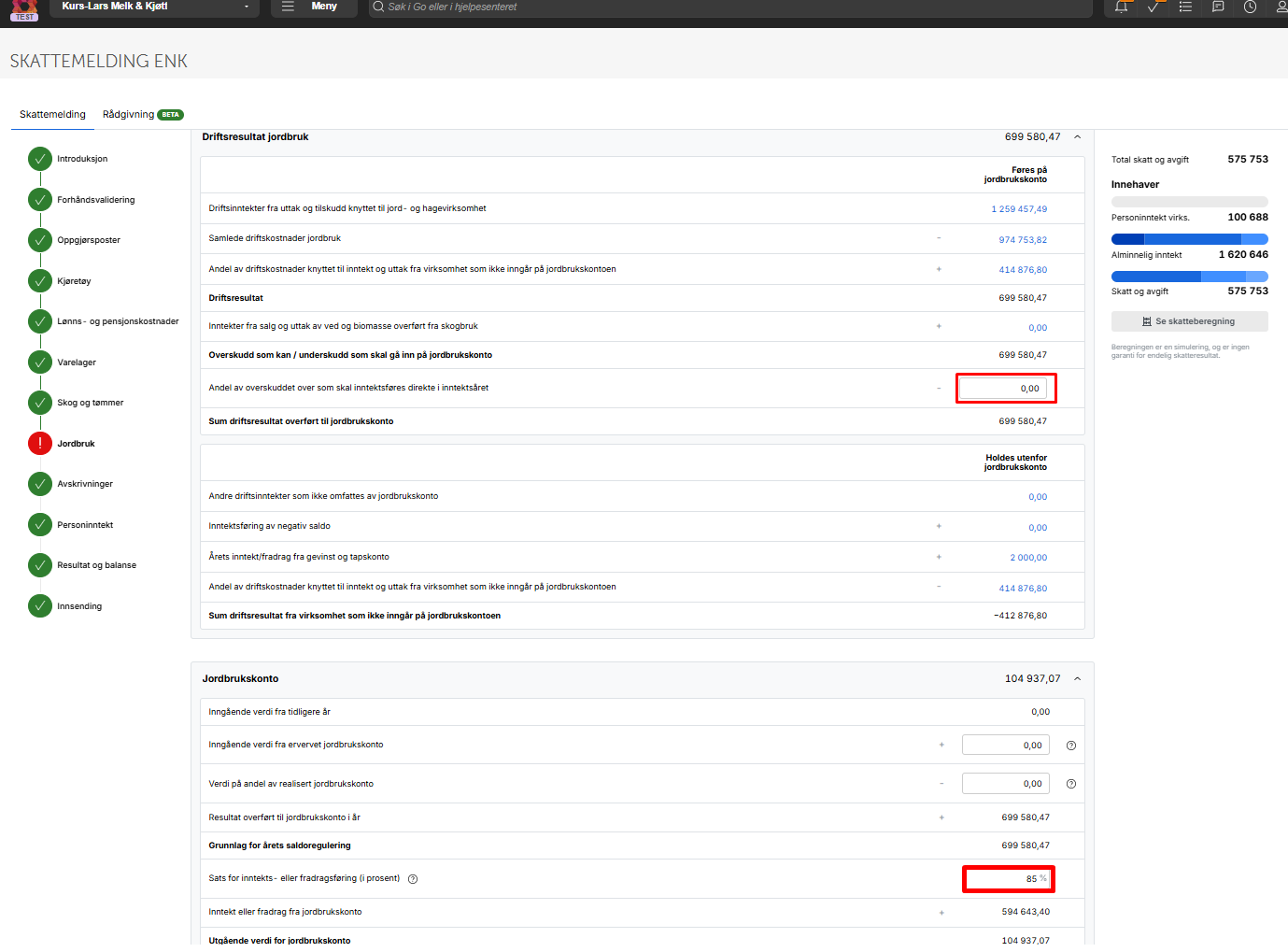
Task: Open the checkmark tasks icon in top bar
Action: click(x=1154, y=7)
